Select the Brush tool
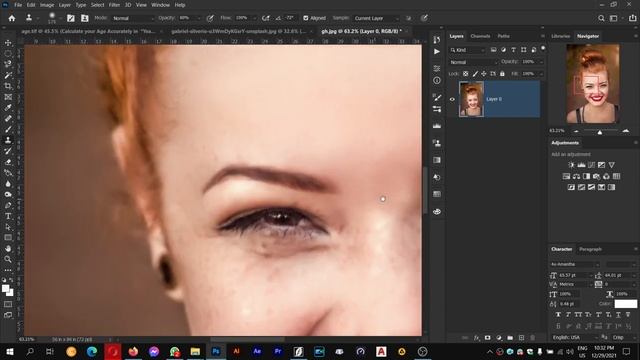The width and height of the screenshot is (640, 360). pyautogui.click(x=8, y=129)
